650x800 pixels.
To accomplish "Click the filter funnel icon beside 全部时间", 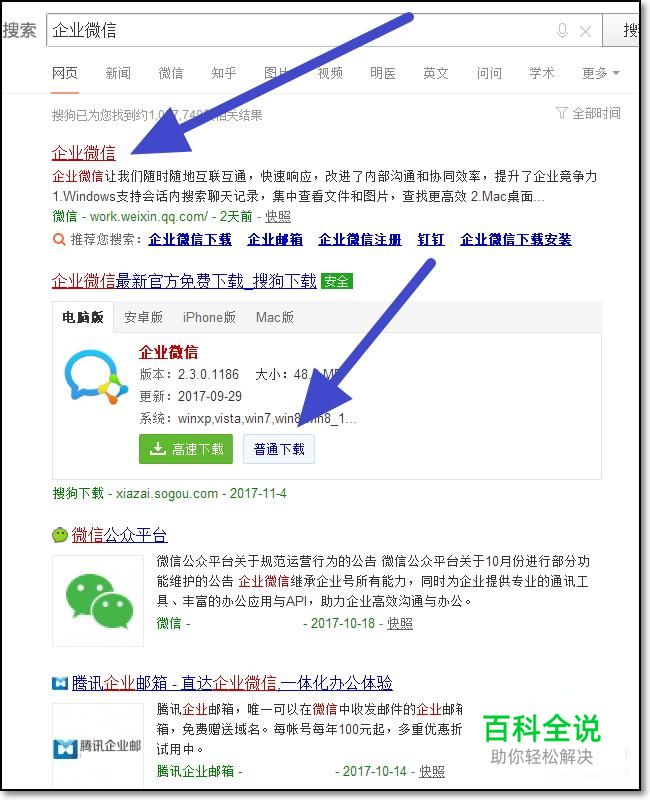I will point(561,113).
